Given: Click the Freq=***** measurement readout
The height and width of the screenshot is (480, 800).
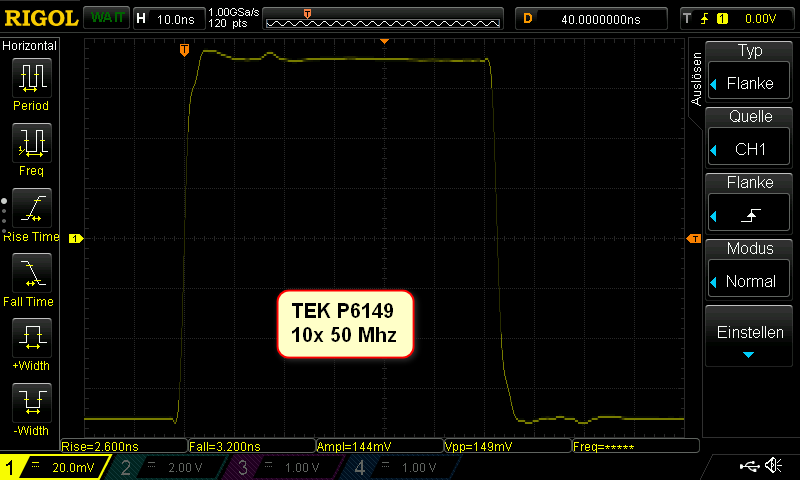Looking at the screenshot, I should (636, 446).
